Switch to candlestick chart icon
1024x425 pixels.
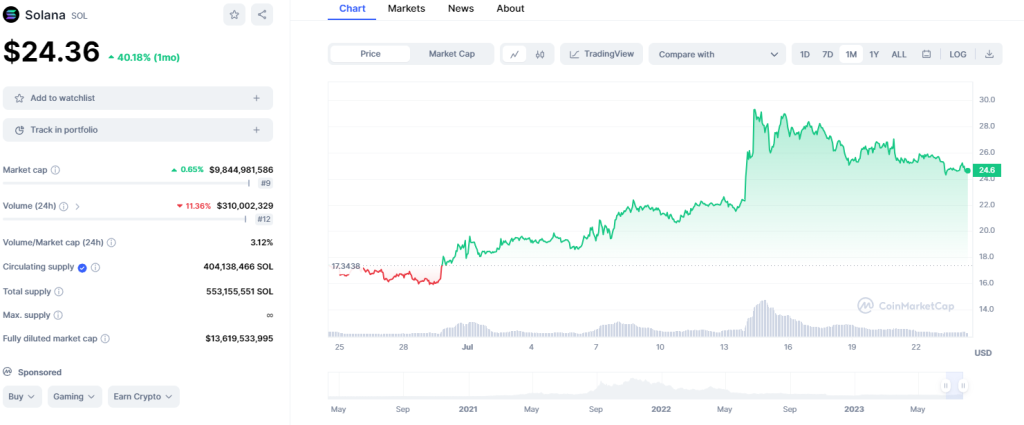click(540, 54)
